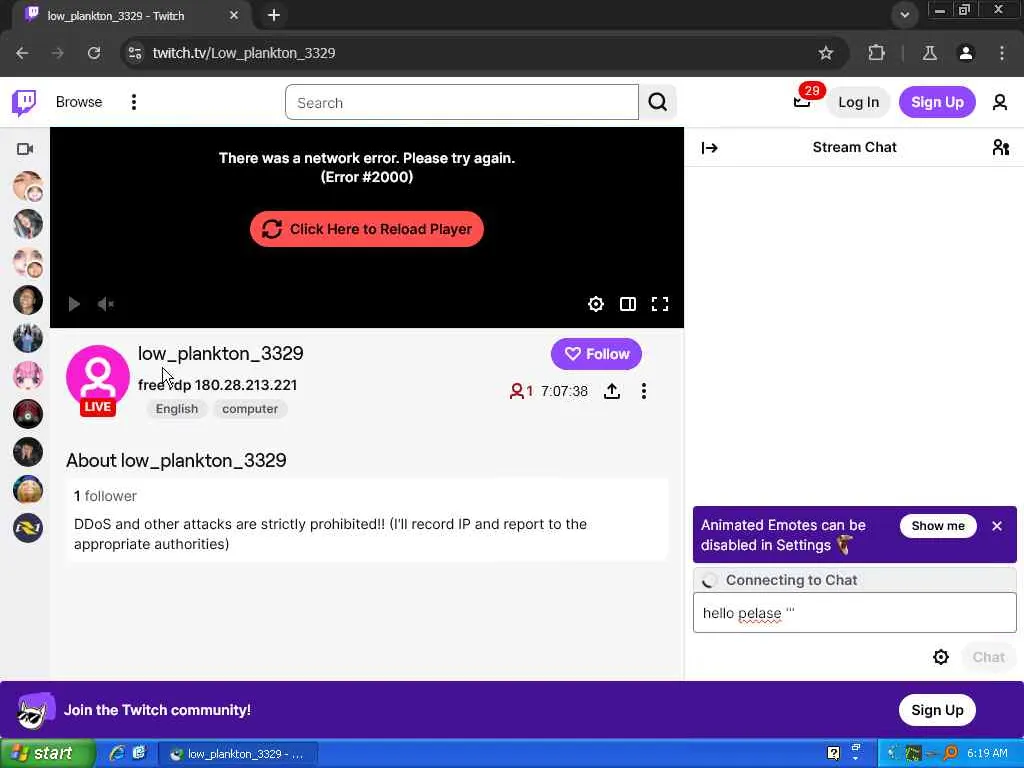The width and height of the screenshot is (1024, 768).
Task: Click the Stream Chat title
Action: click(x=854, y=148)
